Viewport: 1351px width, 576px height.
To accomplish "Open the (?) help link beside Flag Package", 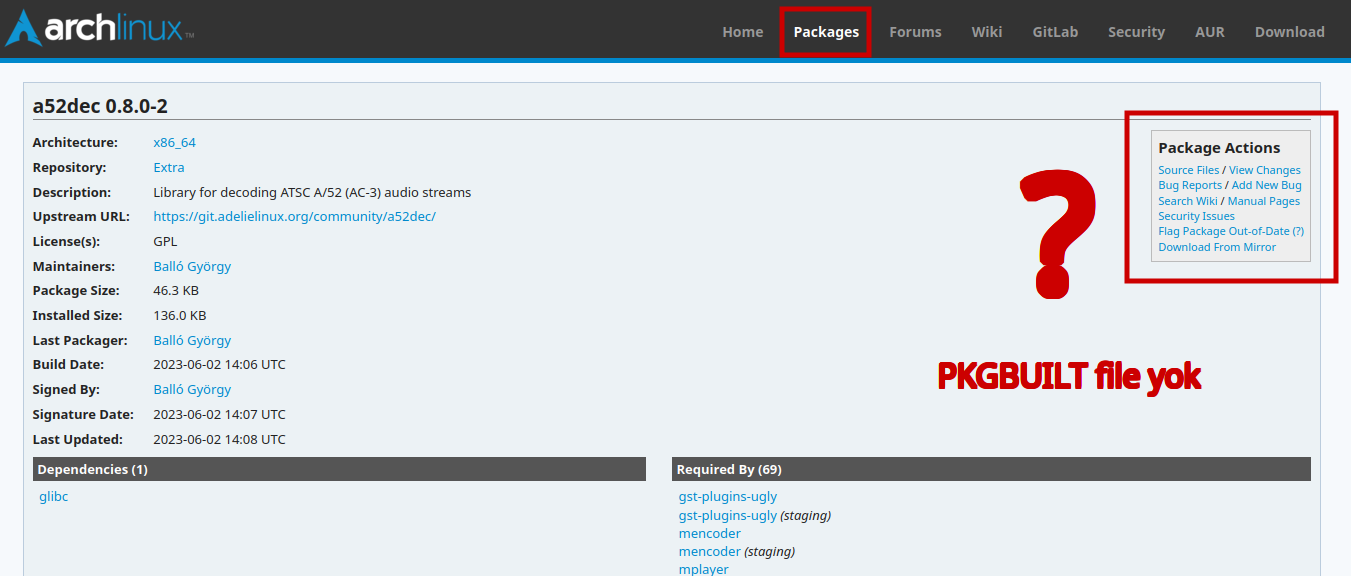I will [1298, 231].
